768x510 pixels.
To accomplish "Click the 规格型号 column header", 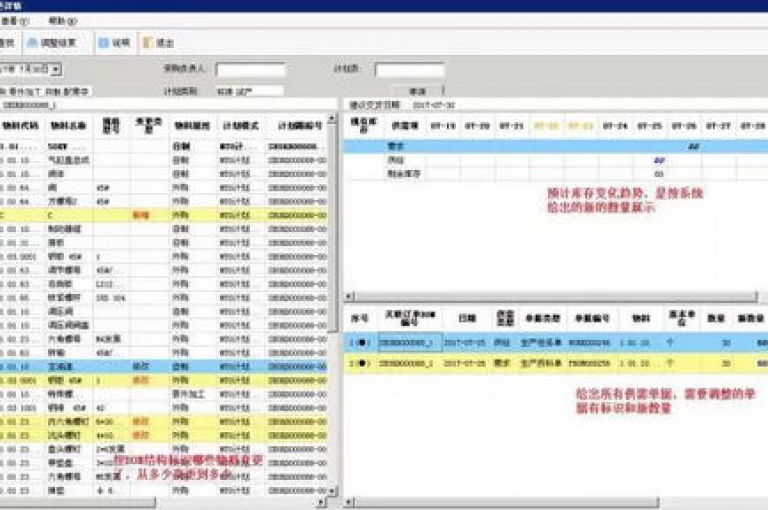I will click(x=111, y=126).
